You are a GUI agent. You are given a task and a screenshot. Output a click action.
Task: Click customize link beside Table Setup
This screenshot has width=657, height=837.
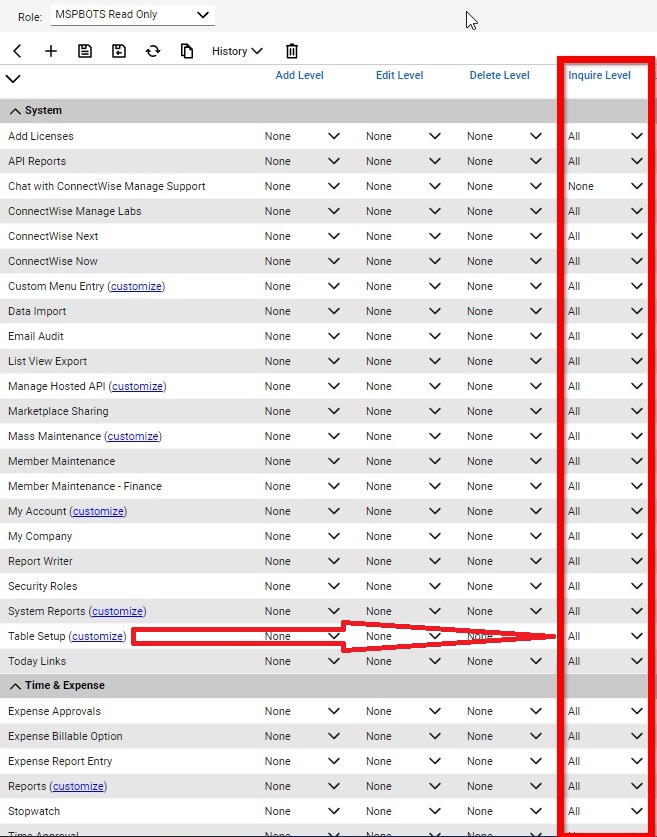98,636
